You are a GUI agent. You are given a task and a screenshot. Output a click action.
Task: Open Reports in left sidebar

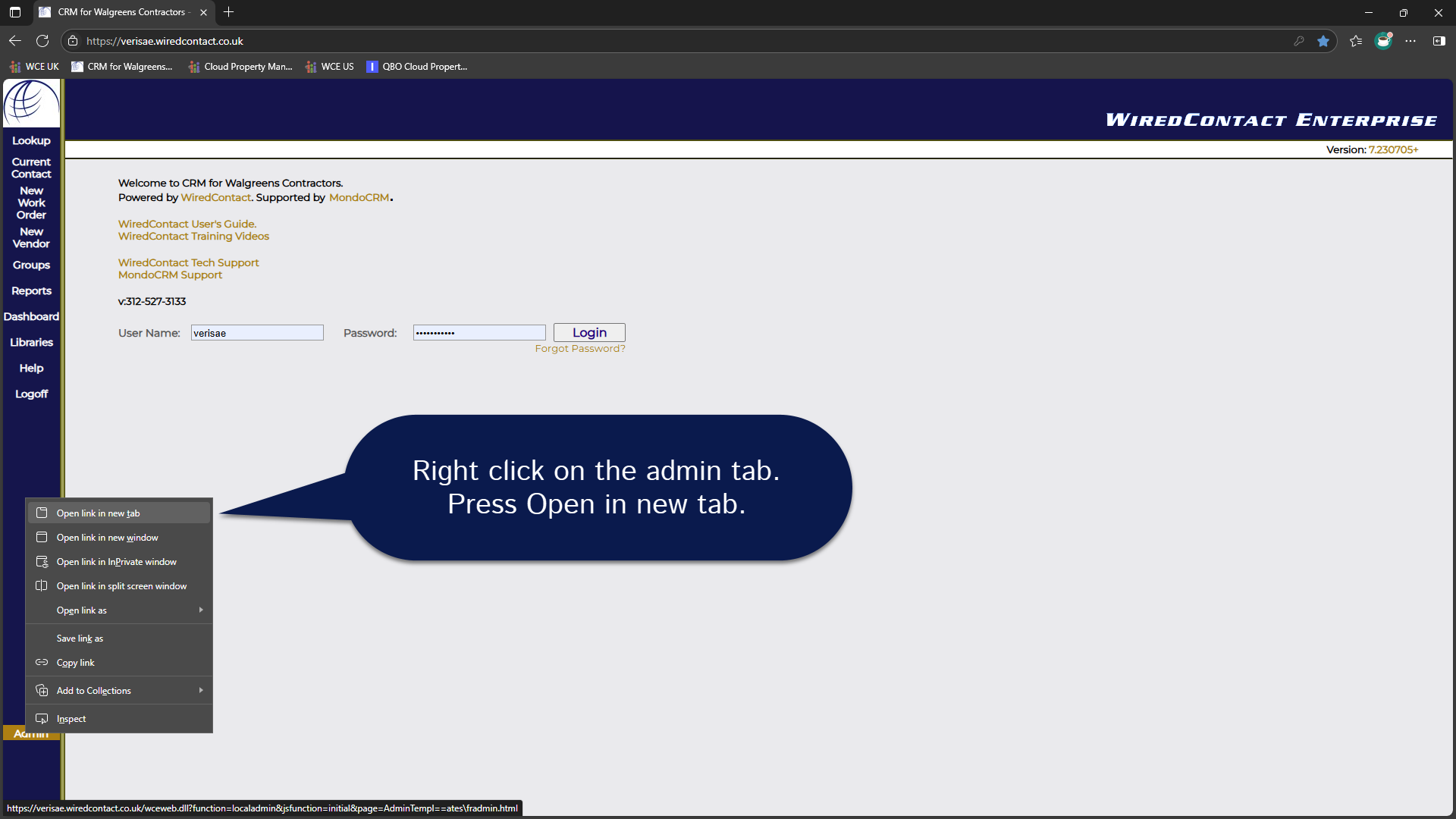click(x=31, y=291)
